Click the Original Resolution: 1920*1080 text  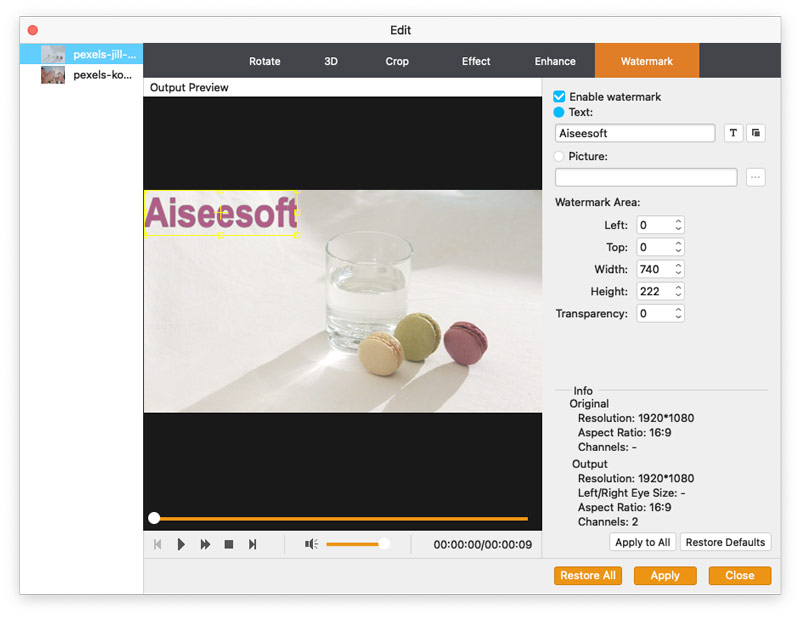coord(636,418)
